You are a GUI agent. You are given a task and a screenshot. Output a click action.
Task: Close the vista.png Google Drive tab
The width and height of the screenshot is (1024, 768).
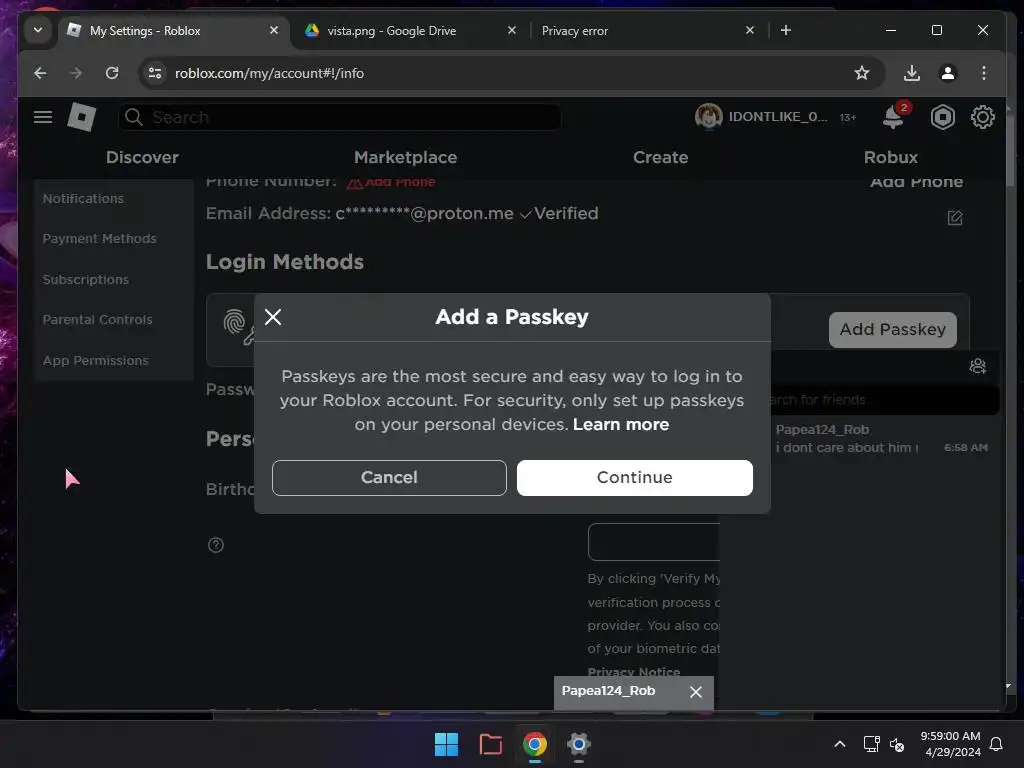(512, 30)
